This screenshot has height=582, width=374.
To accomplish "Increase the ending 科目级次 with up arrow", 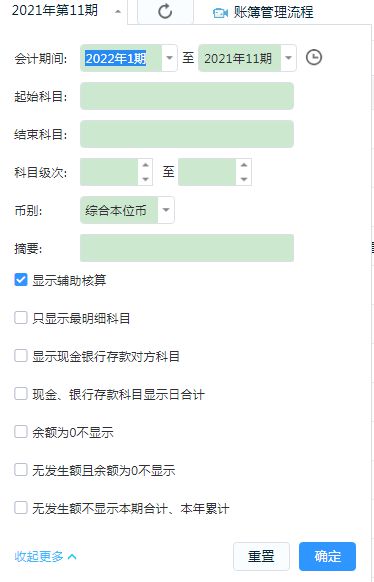I will (244, 165).
